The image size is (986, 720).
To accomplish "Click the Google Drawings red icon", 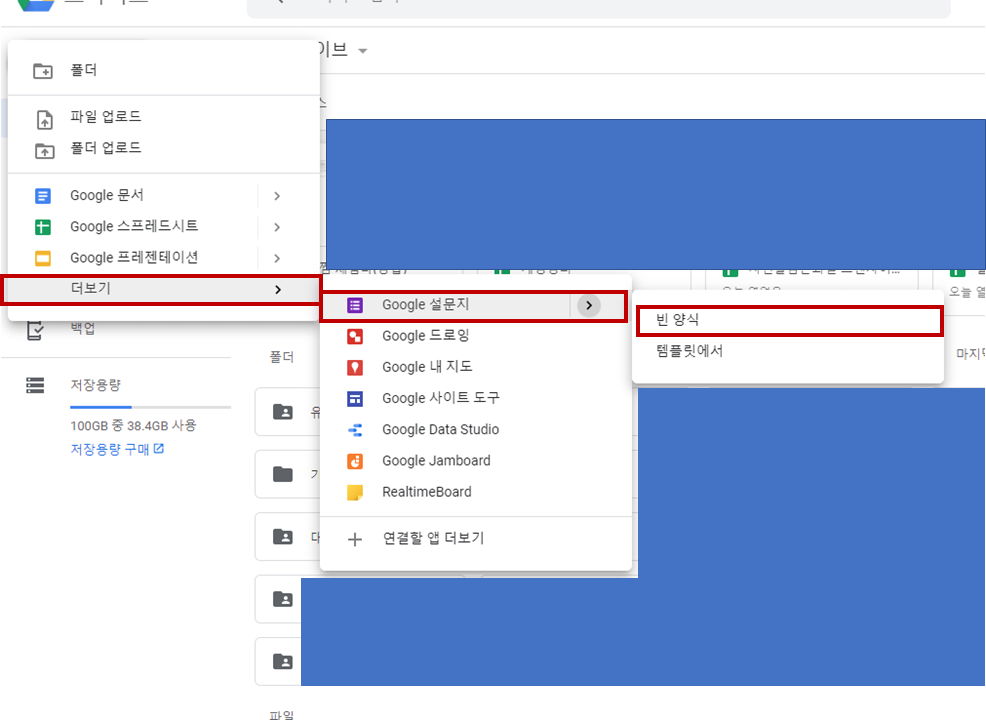I will 355,336.
